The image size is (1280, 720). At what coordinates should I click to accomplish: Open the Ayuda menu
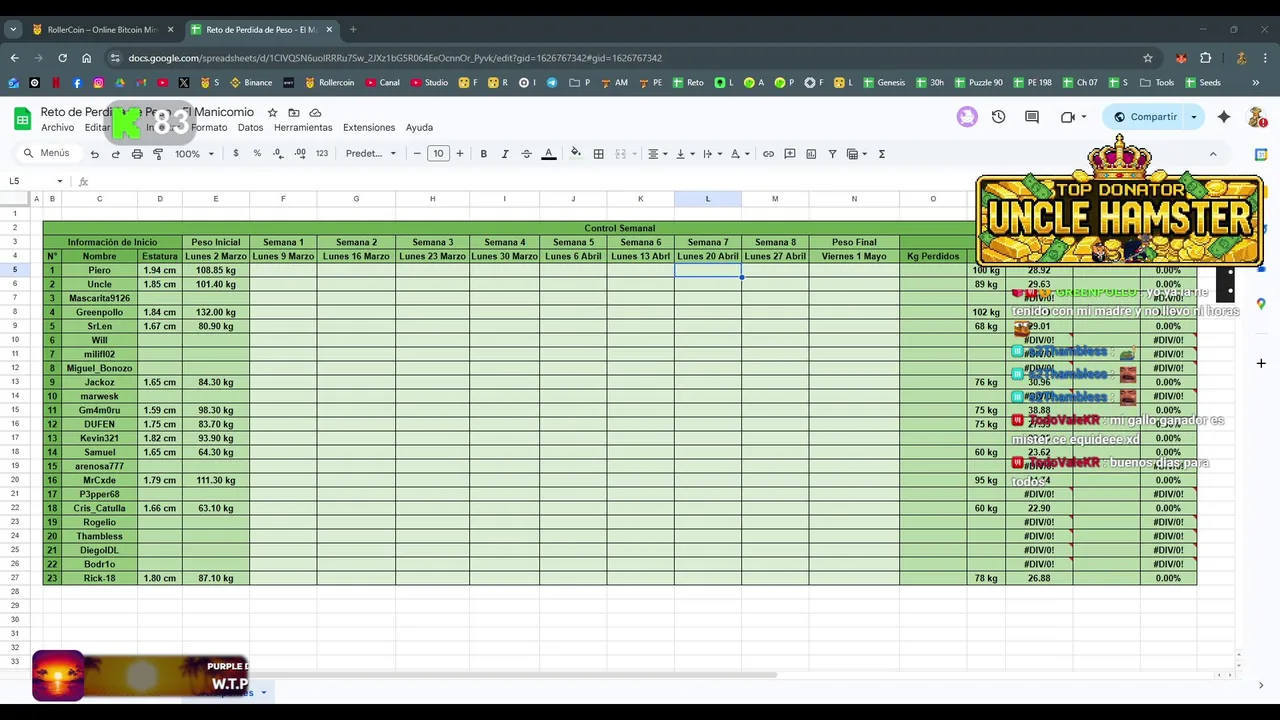pyautogui.click(x=419, y=128)
